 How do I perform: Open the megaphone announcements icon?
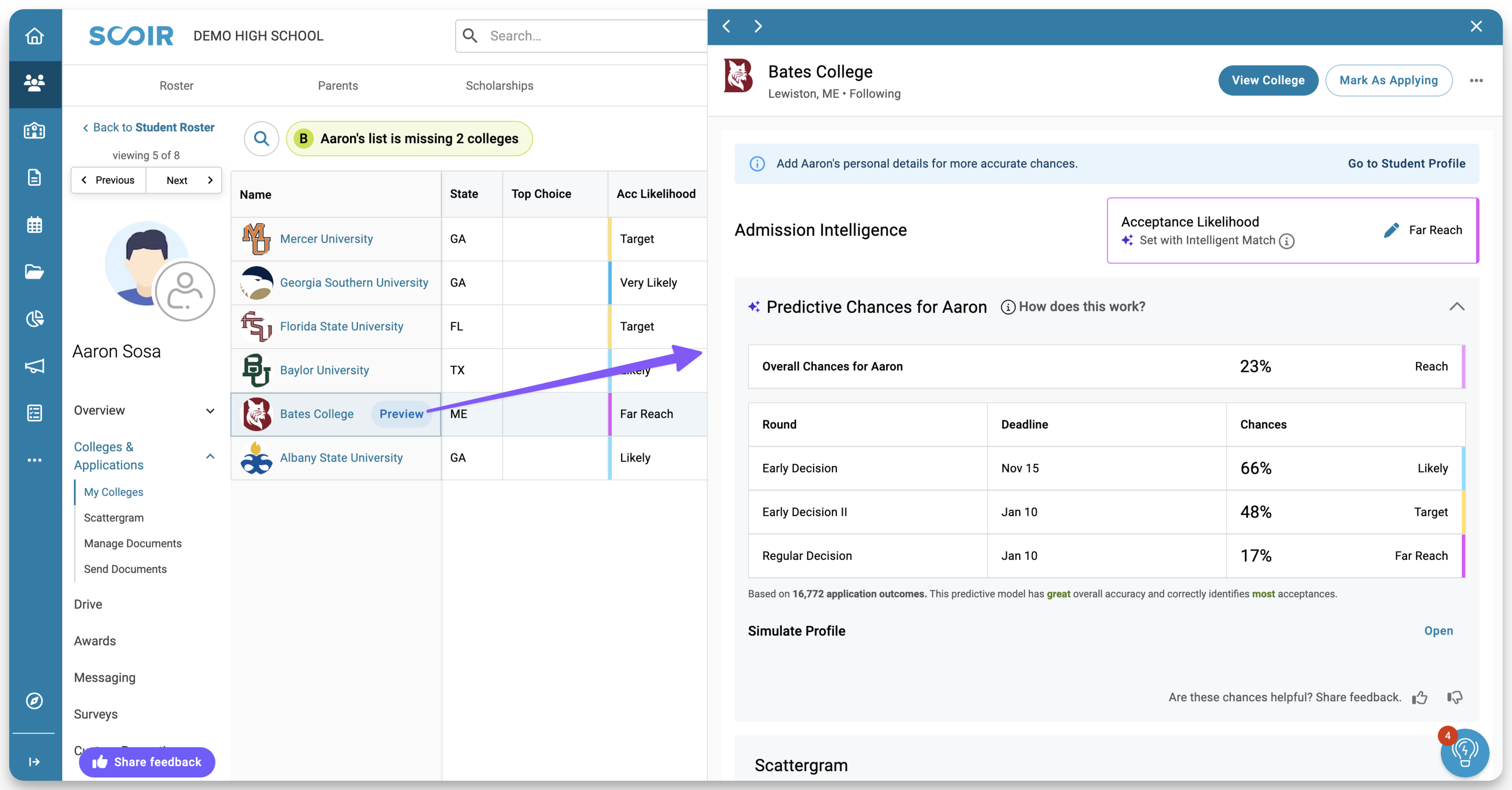point(34,366)
